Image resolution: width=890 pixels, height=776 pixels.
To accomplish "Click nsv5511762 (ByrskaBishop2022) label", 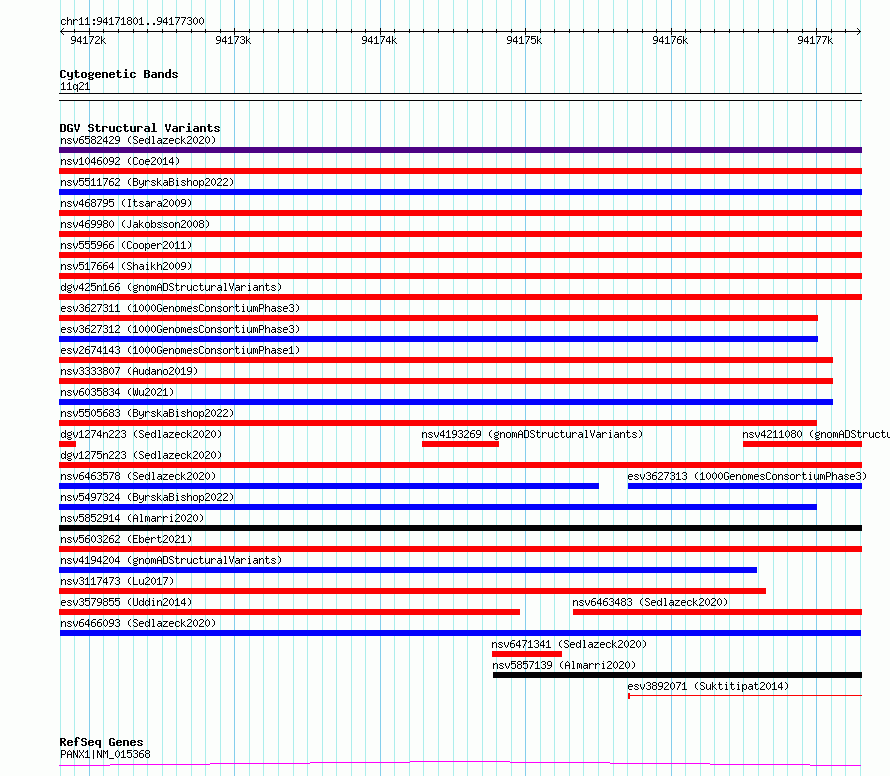I will (147, 182).
